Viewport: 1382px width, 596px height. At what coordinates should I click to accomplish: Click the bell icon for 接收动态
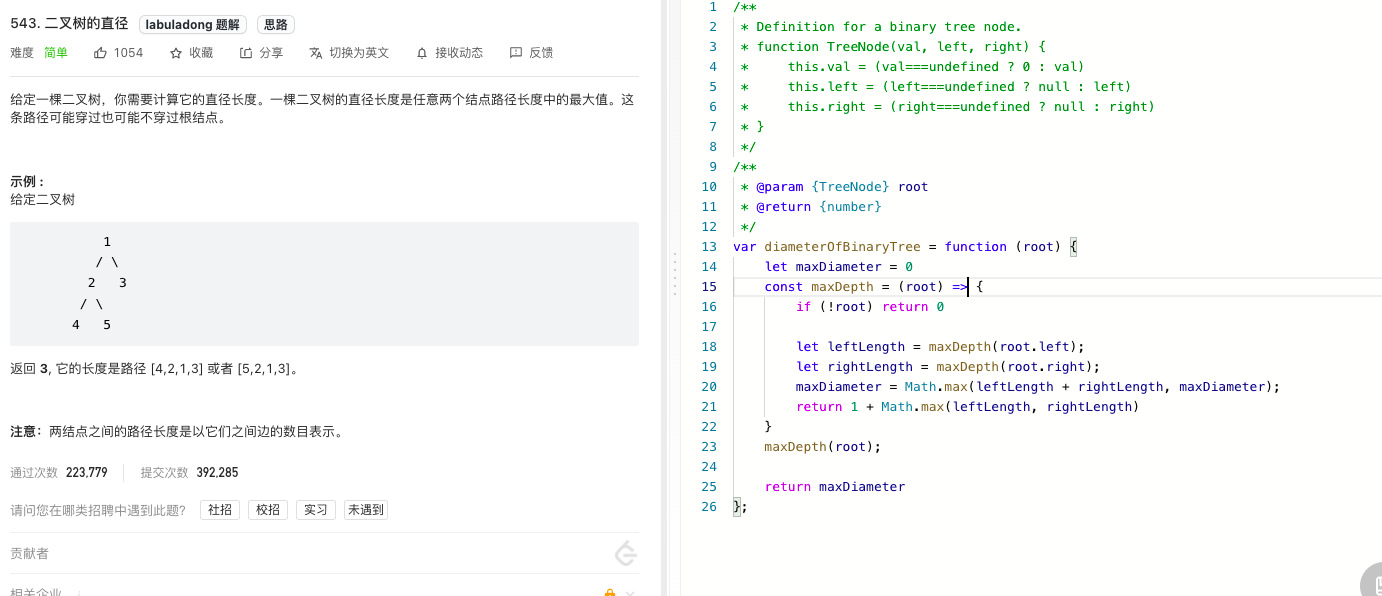pos(422,53)
